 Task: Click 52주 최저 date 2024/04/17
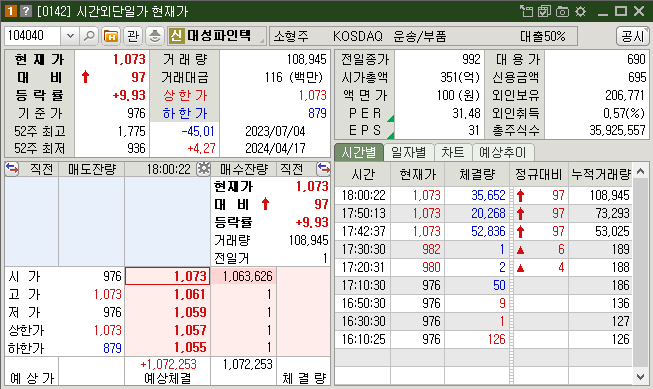point(275,148)
